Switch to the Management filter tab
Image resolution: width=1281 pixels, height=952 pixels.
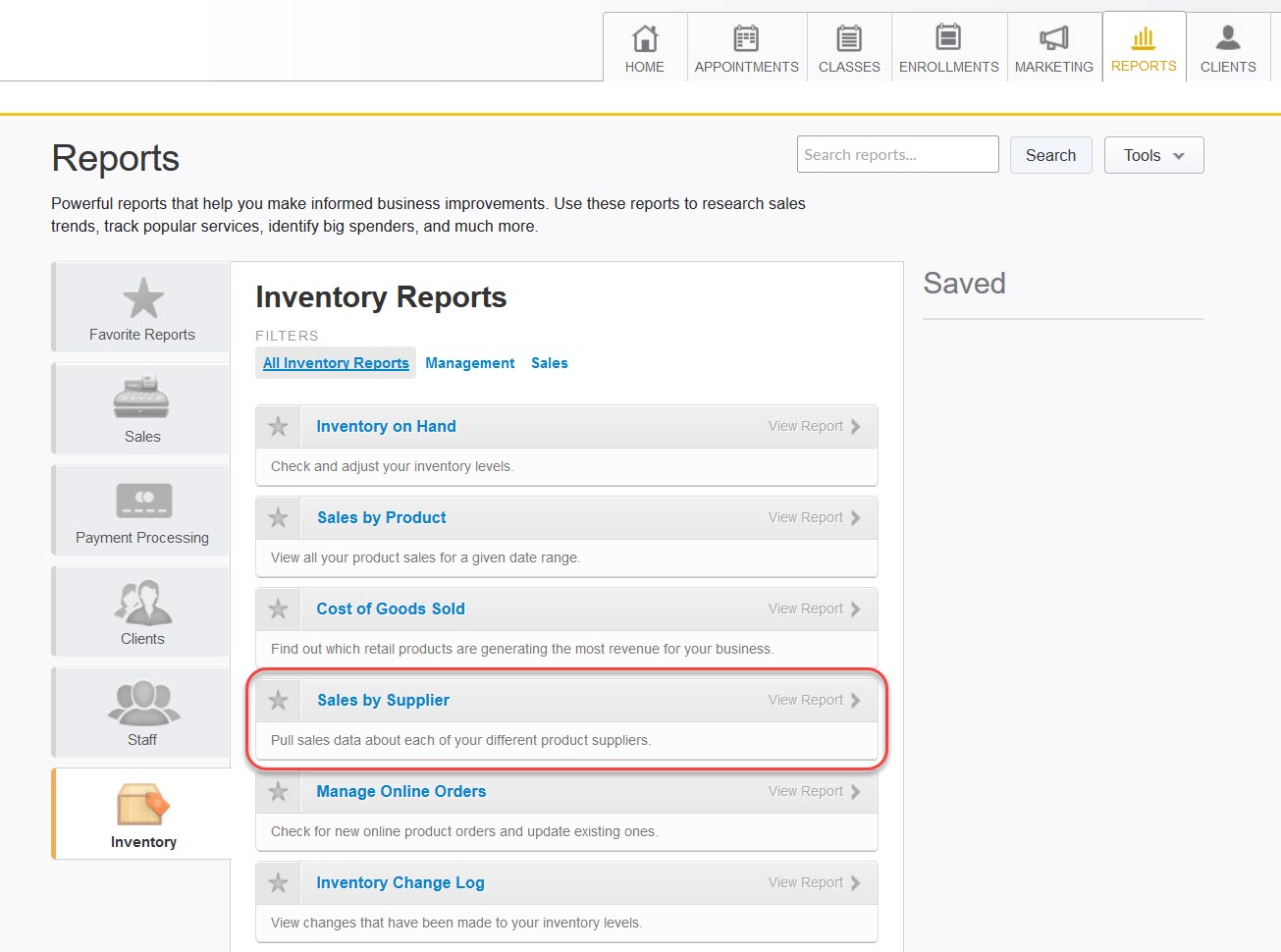coord(469,363)
